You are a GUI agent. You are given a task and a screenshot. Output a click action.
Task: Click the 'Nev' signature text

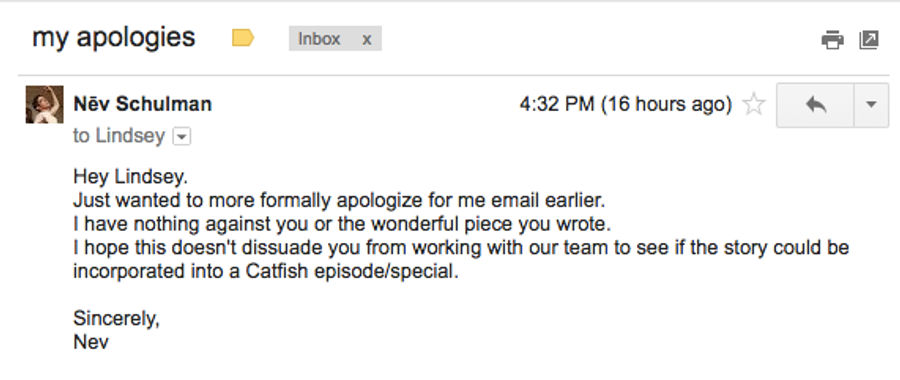coord(91,343)
